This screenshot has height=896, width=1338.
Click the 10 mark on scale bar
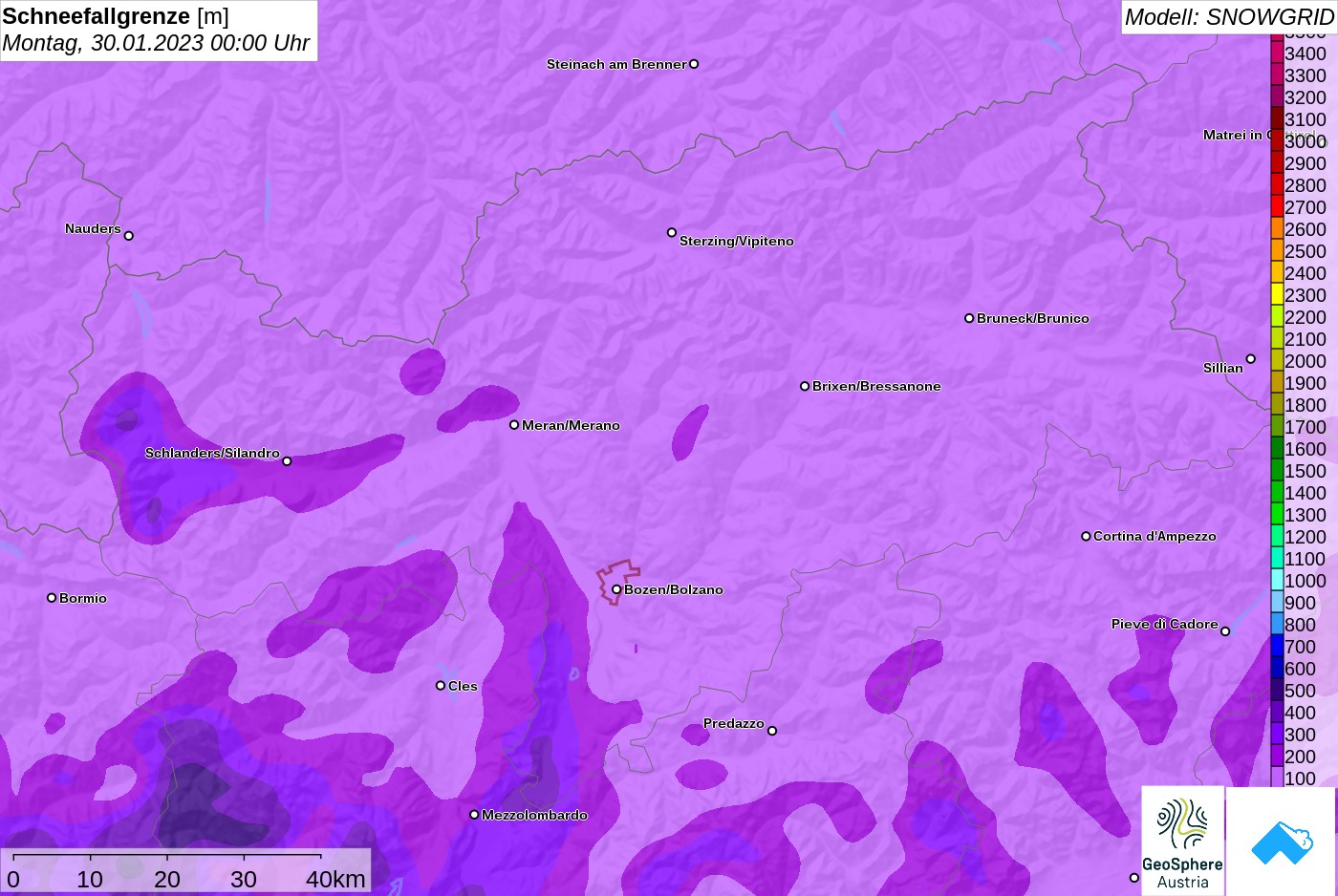(90, 879)
